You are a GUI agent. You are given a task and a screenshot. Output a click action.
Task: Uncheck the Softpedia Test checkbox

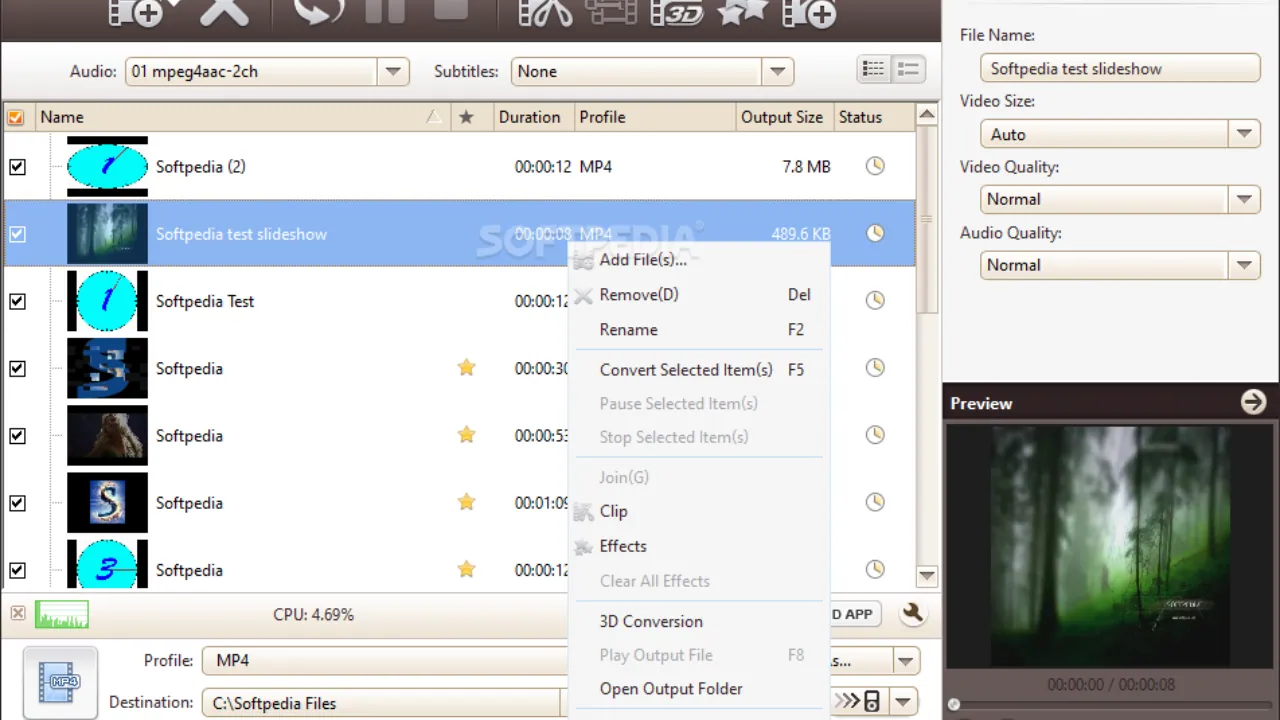click(x=17, y=301)
